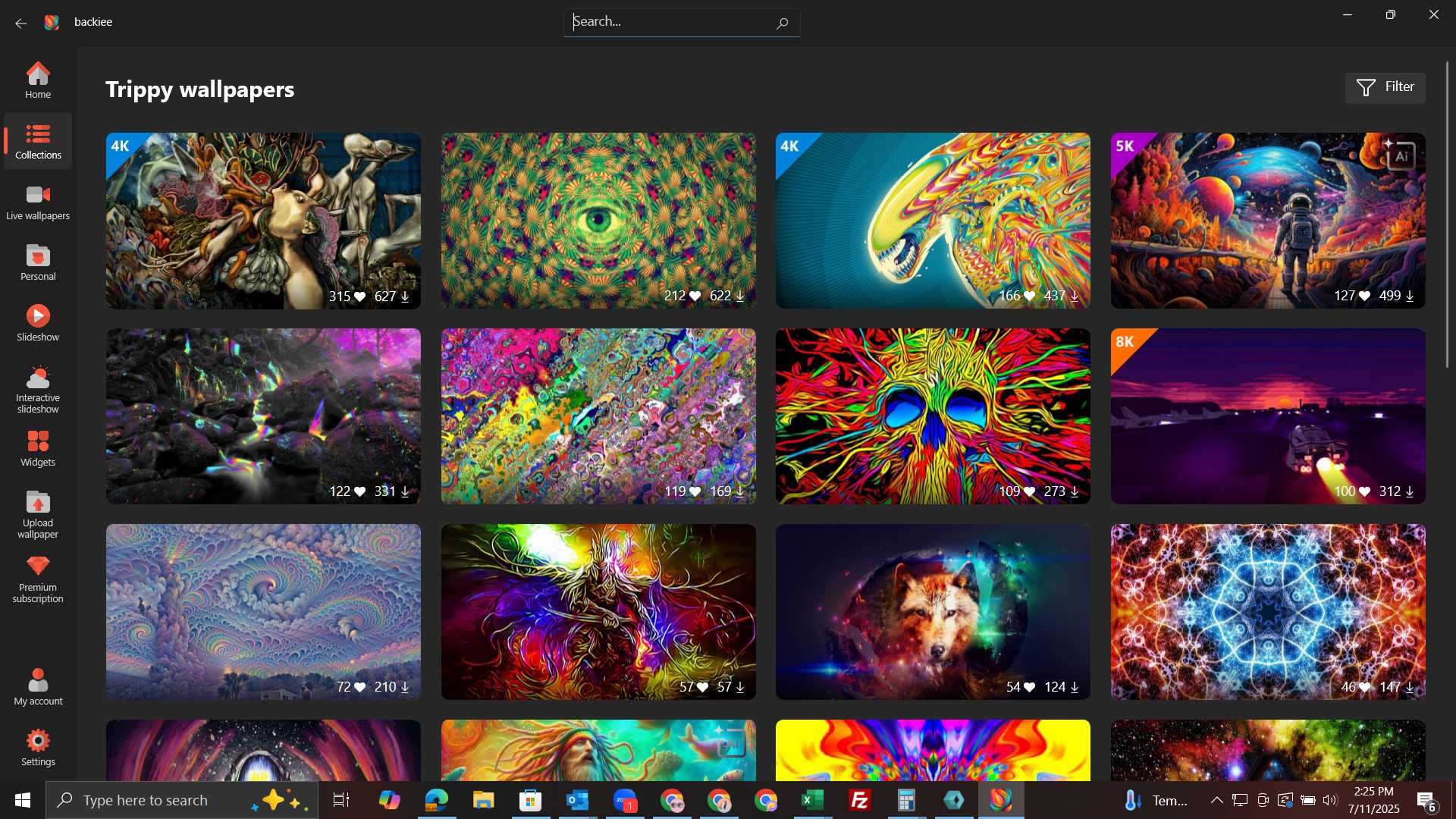This screenshot has width=1456, height=819.
Task: Open the 8K purple sunset car wallpaper
Action: [x=1268, y=416]
